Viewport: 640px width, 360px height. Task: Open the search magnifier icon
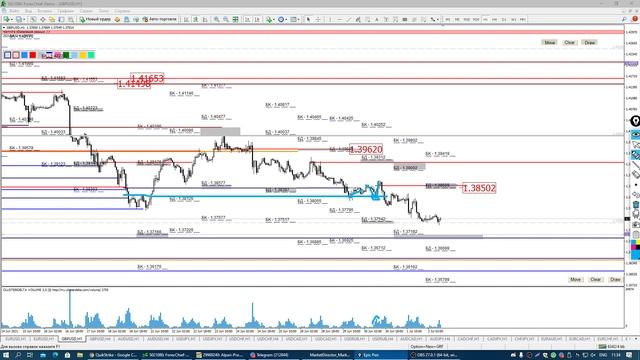tap(624, 19)
